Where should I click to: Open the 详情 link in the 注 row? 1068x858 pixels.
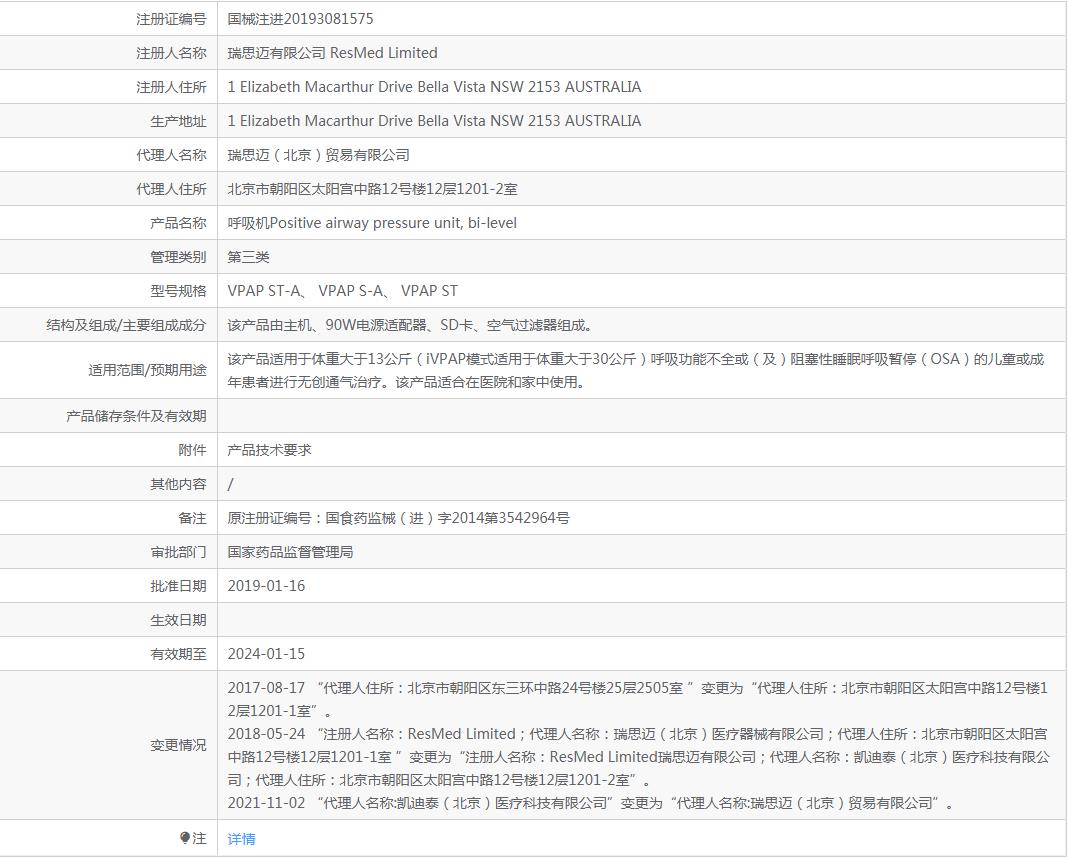tap(241, 839)
